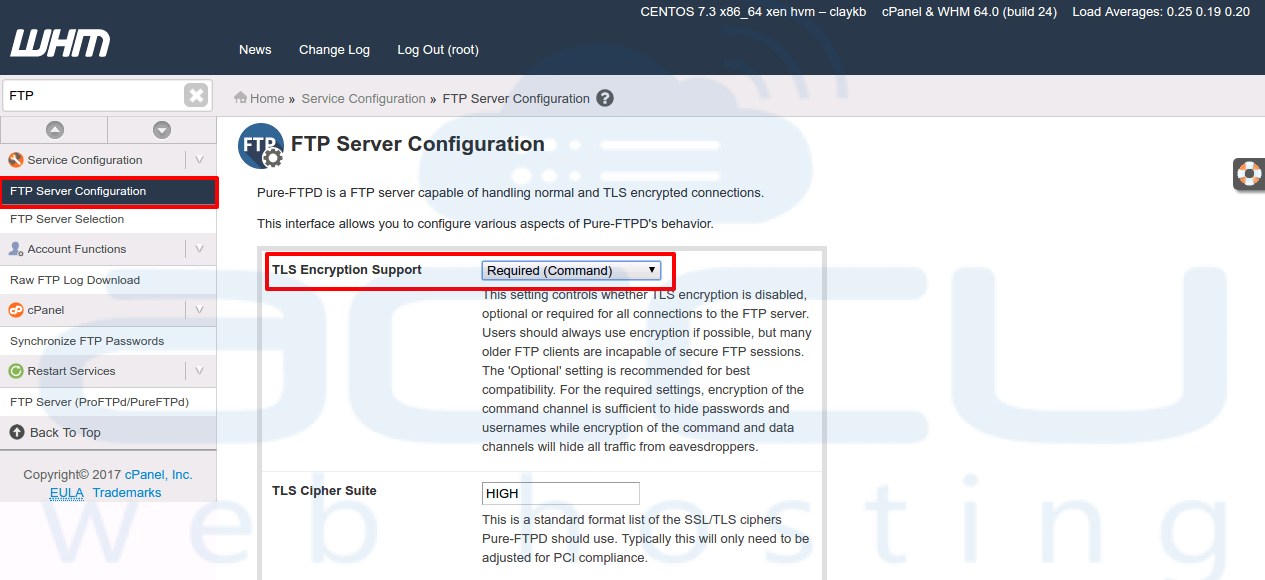Open Raw FTP Log Download

75,280
